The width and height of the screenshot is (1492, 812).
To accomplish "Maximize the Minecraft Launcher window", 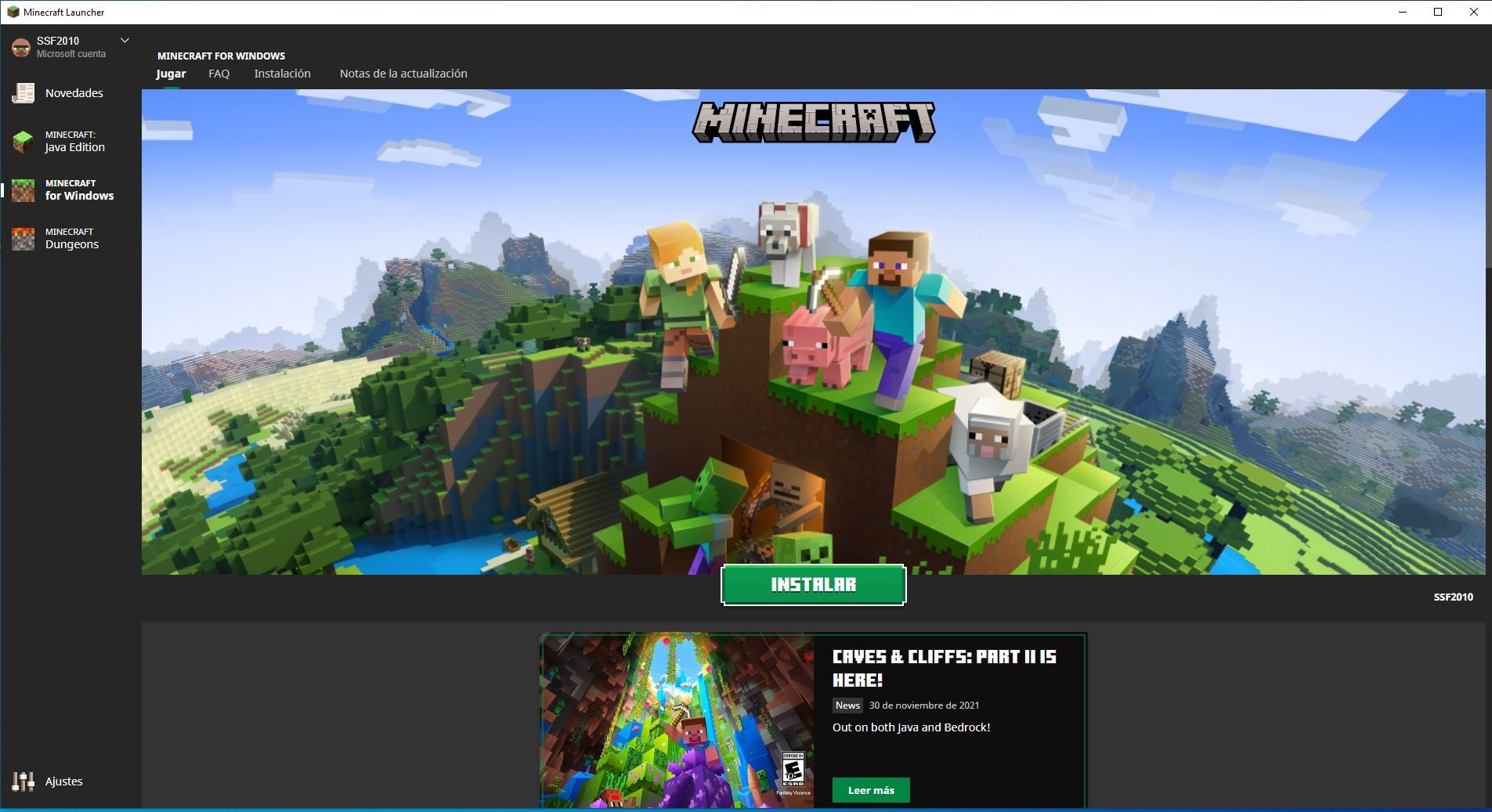I will pos(1438,12).
